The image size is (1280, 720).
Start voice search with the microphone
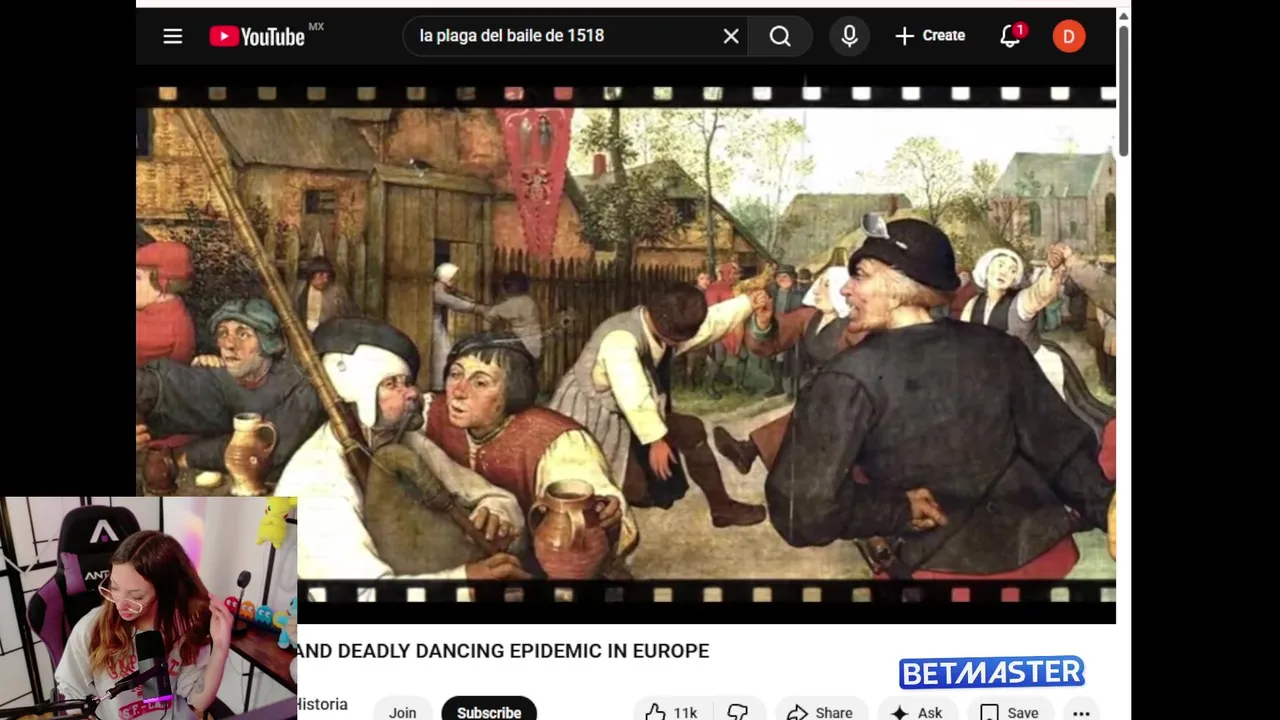tap(849, 36)
